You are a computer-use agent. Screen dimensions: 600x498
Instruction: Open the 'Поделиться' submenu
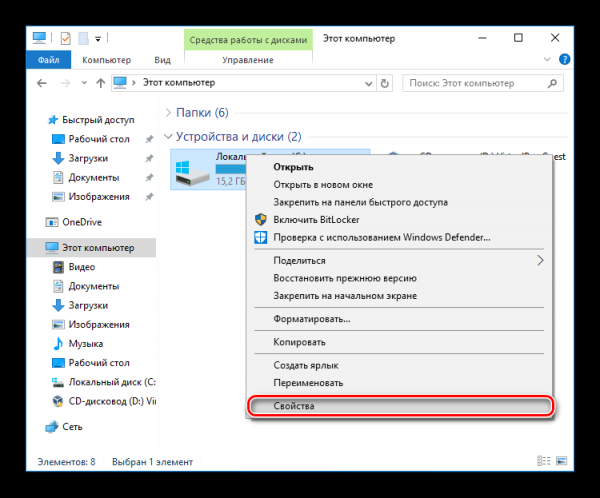pos(399,261)
